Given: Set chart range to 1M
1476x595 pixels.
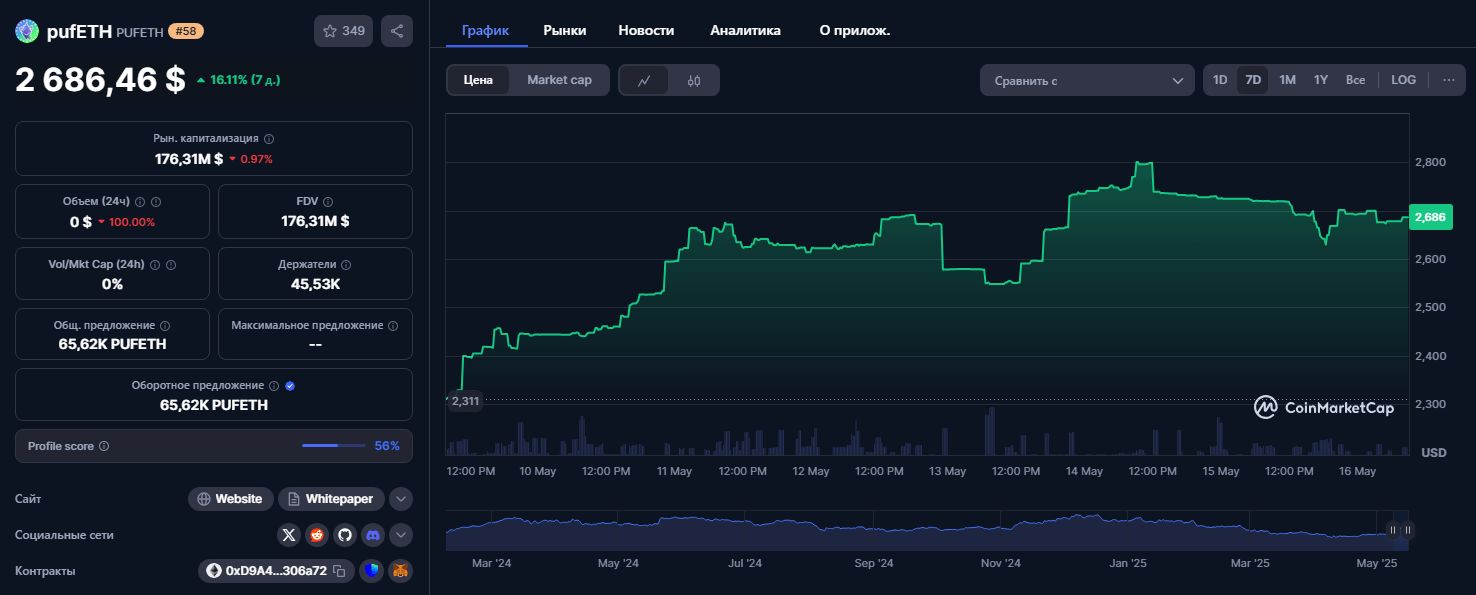Looking at the screenshot, I should pyautogui.click(x=1287, y=80).
